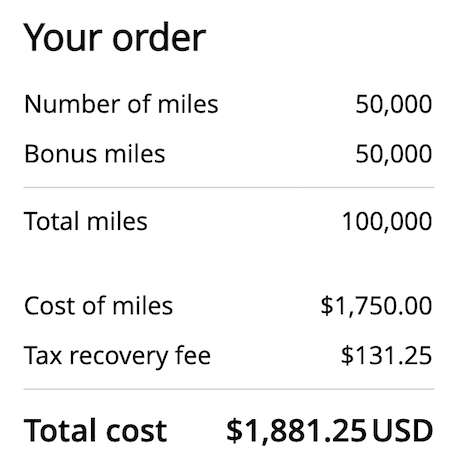Select the "Cost of miles" label
Screen dimensions: 450x463
(98, 306)
